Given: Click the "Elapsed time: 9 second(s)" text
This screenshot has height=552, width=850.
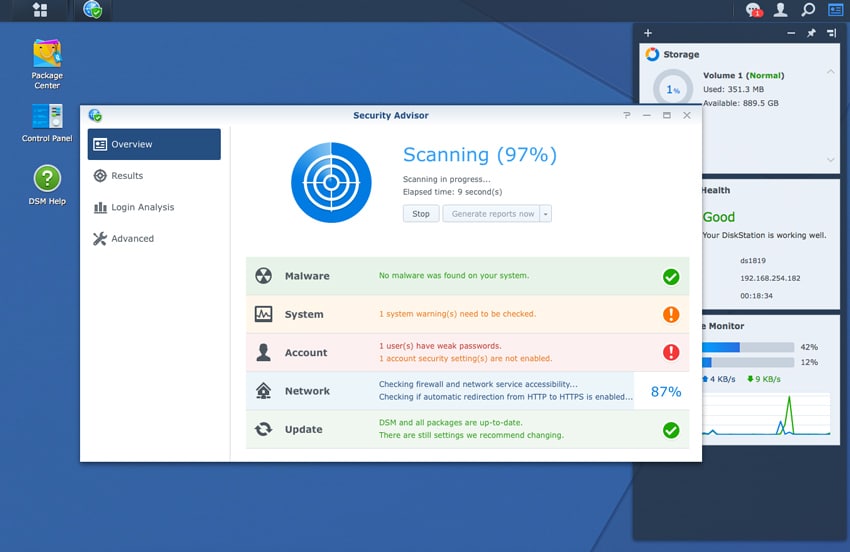Looking at the screenshot, I should (x=452, y=192).
